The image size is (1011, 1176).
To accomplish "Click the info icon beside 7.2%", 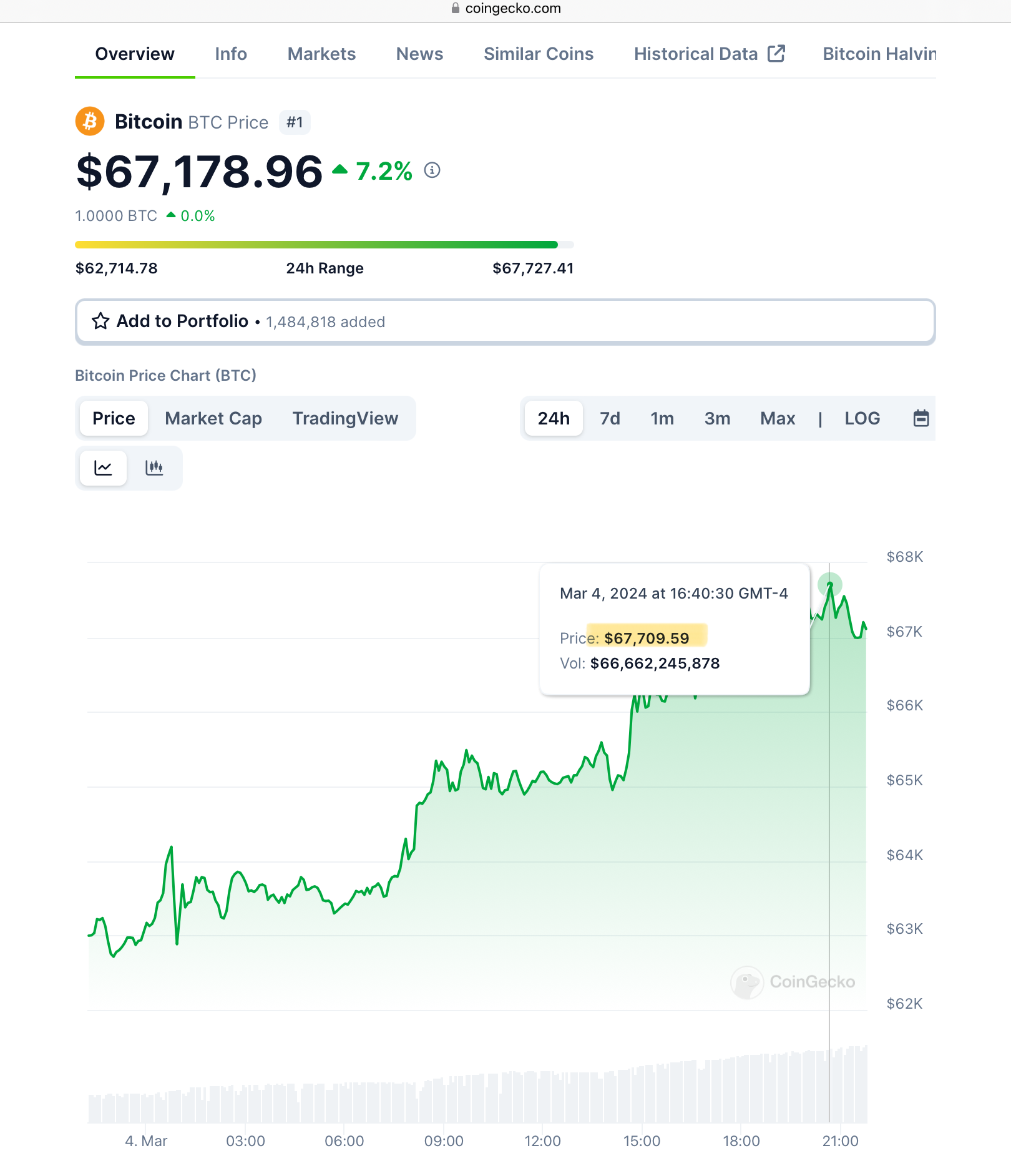I will point(432,170).
